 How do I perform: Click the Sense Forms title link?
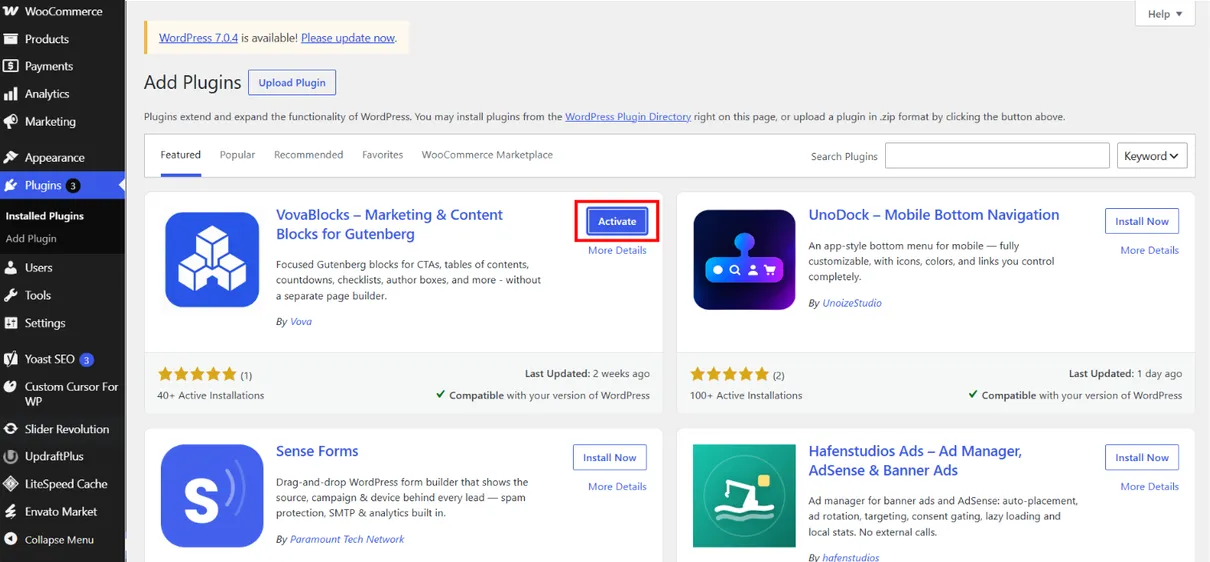click(x=317, y=451)
